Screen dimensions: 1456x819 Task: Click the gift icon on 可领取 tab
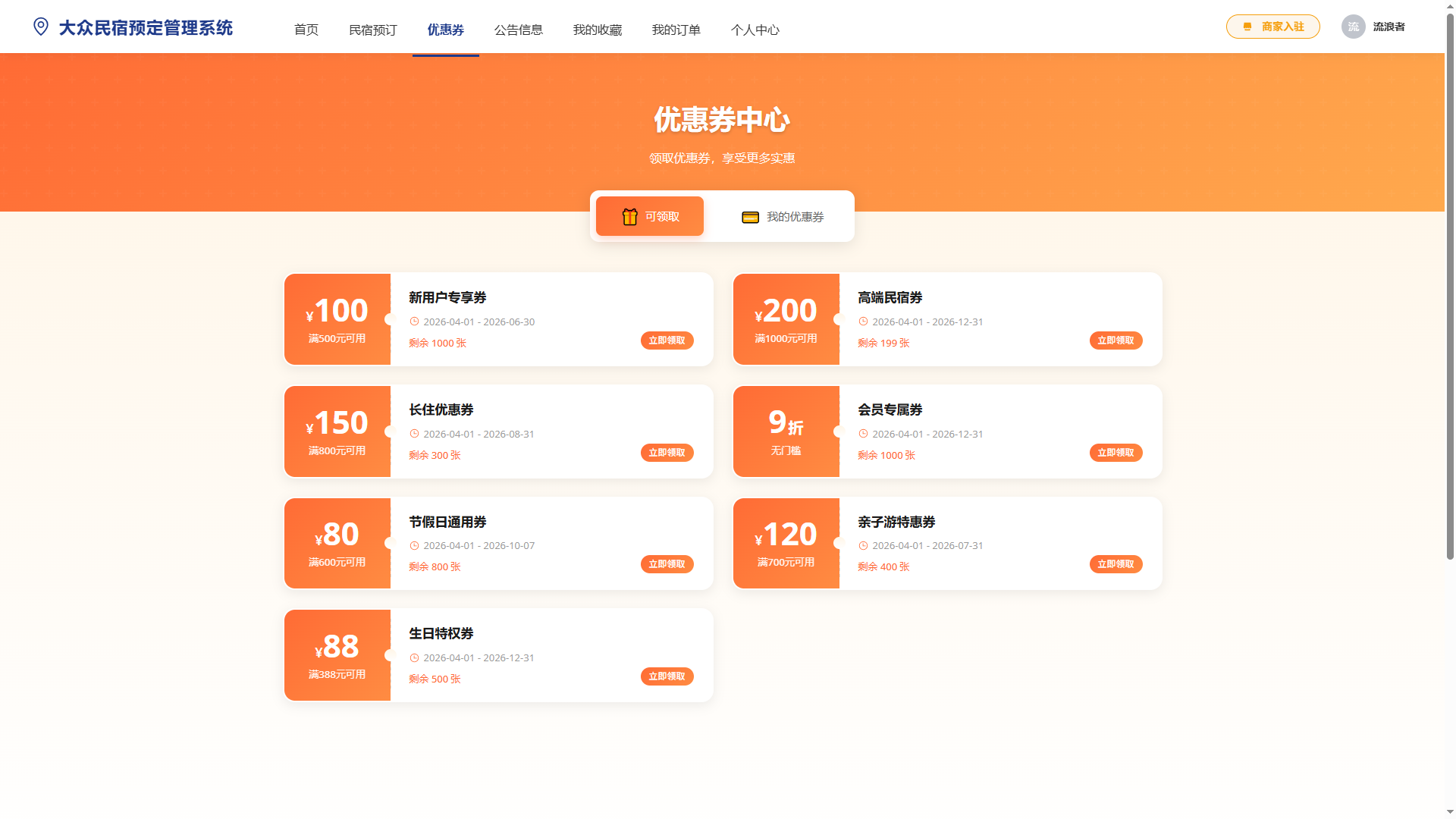pyautogui.click(x=629, y=216)
